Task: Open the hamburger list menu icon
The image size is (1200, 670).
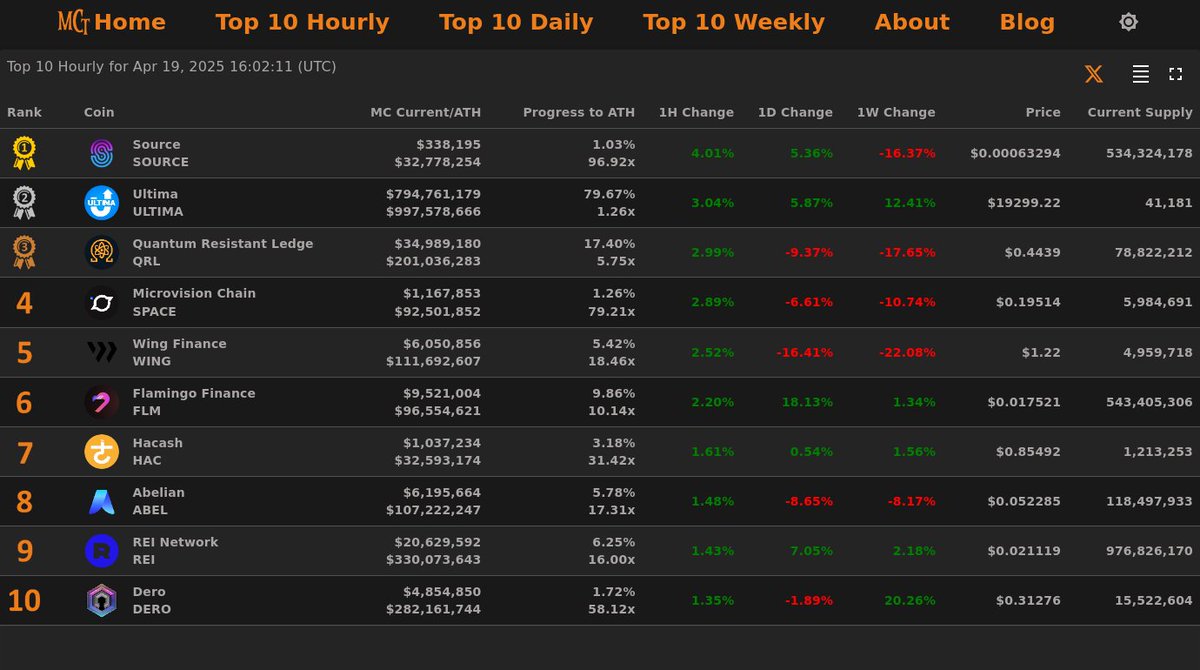Action: (x=1140, y=74)
